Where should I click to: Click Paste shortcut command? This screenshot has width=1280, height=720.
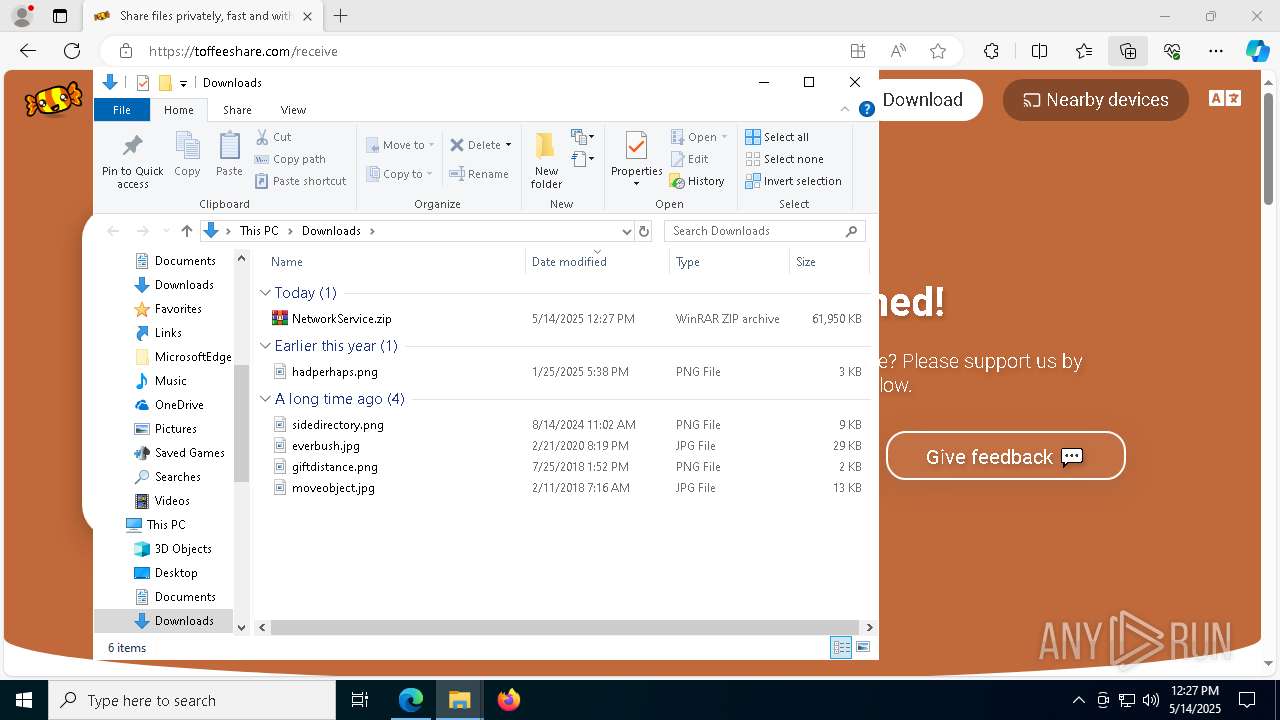(300, 181)
